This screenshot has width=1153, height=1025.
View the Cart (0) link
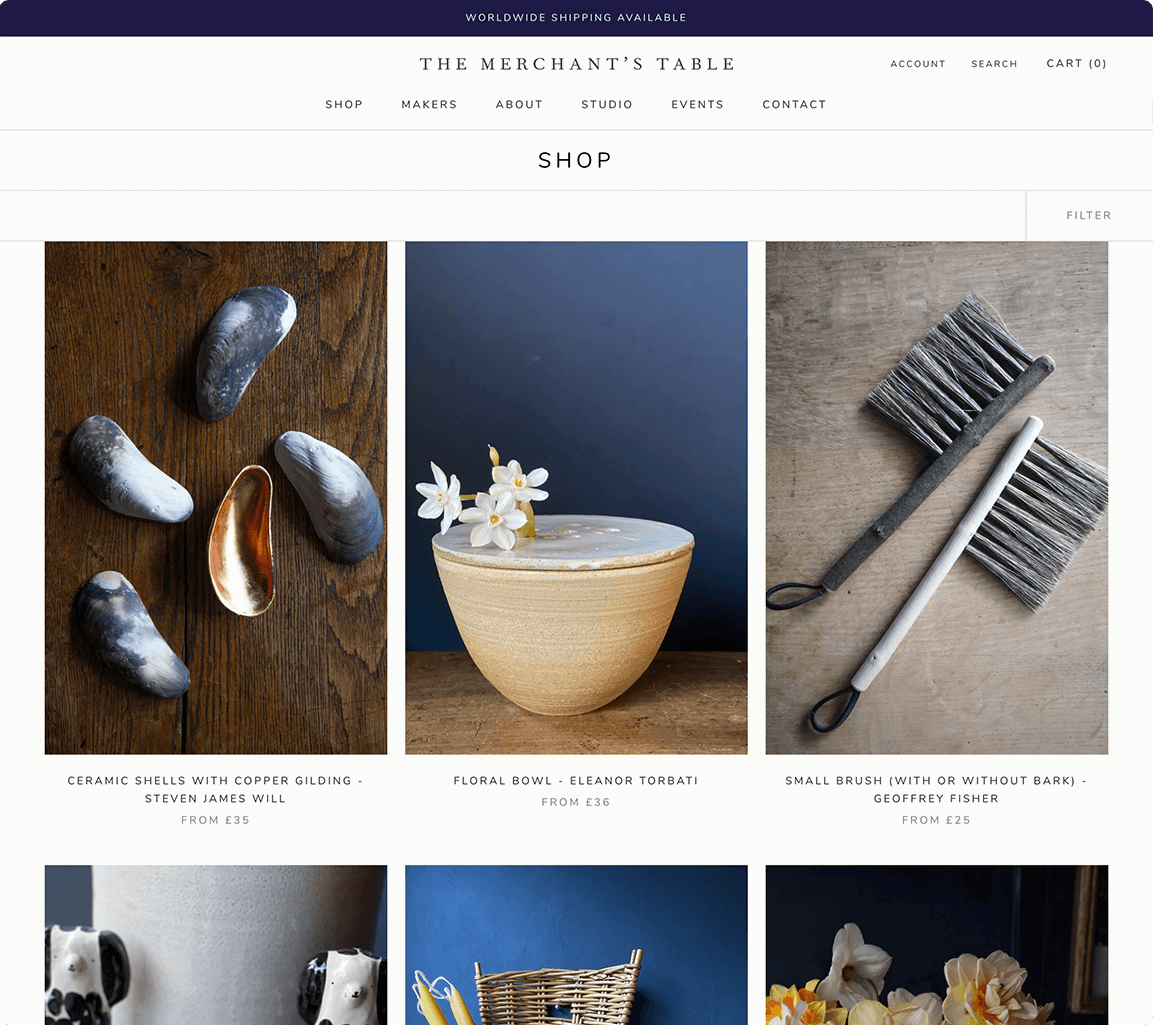1077,63
